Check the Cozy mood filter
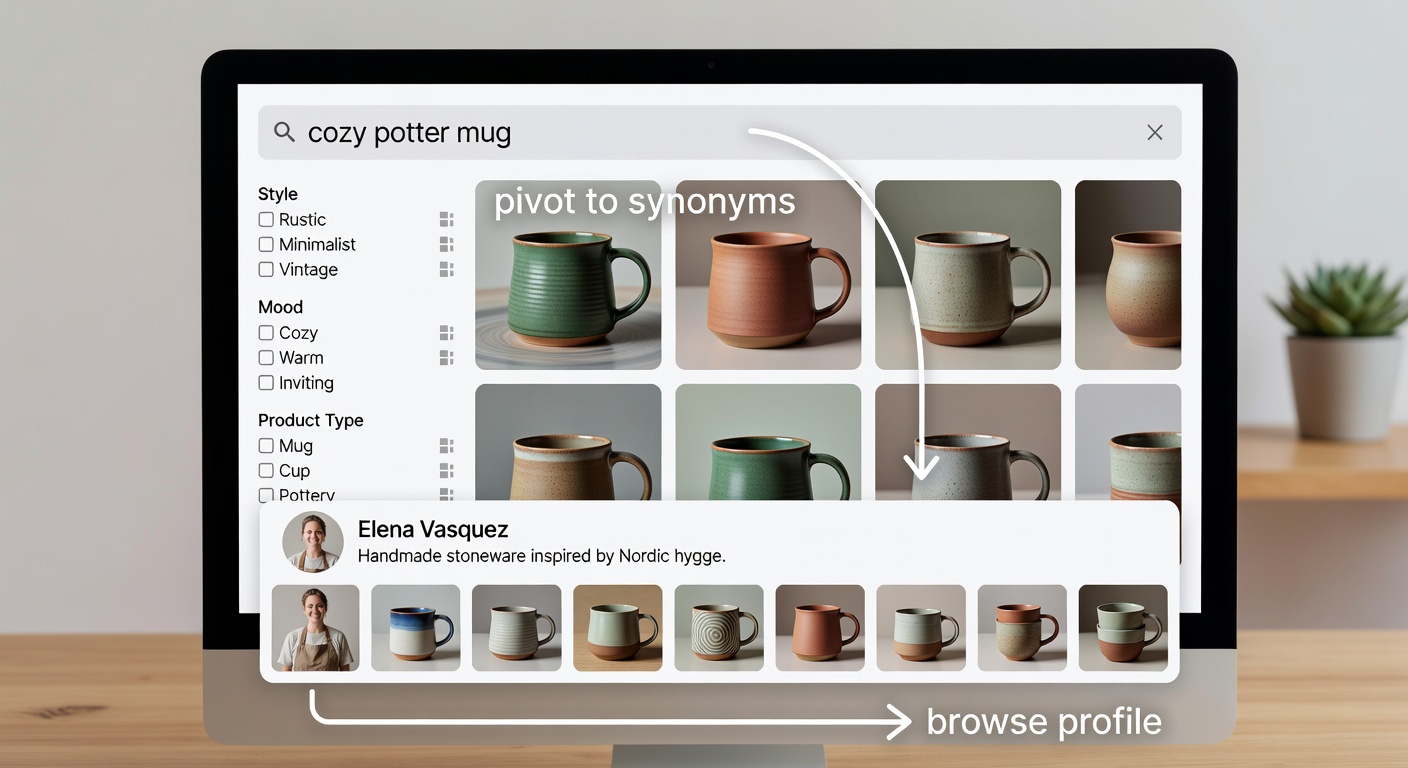 pyautogui.click(x=266, y=332)
